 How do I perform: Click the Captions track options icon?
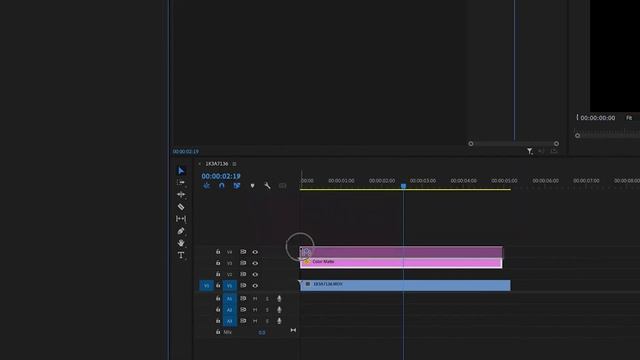click(x=282, y=186)
